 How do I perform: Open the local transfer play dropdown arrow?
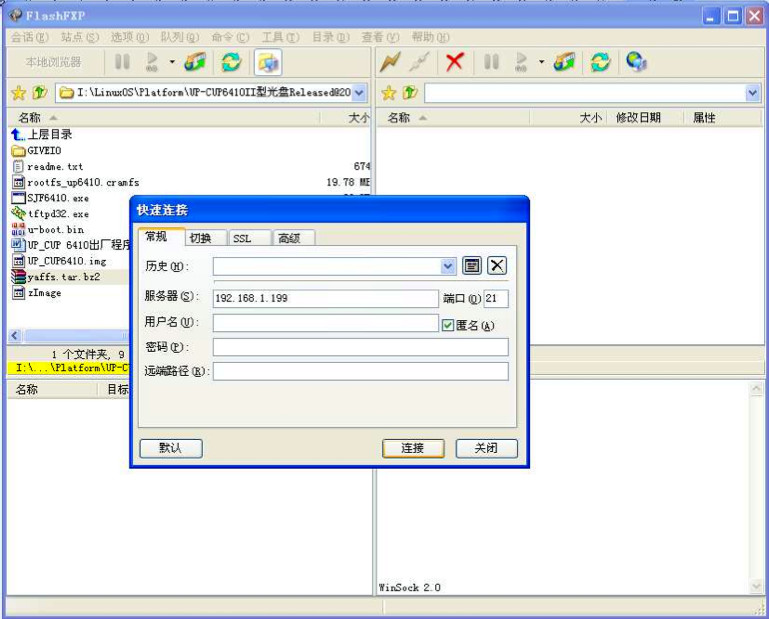172,62
